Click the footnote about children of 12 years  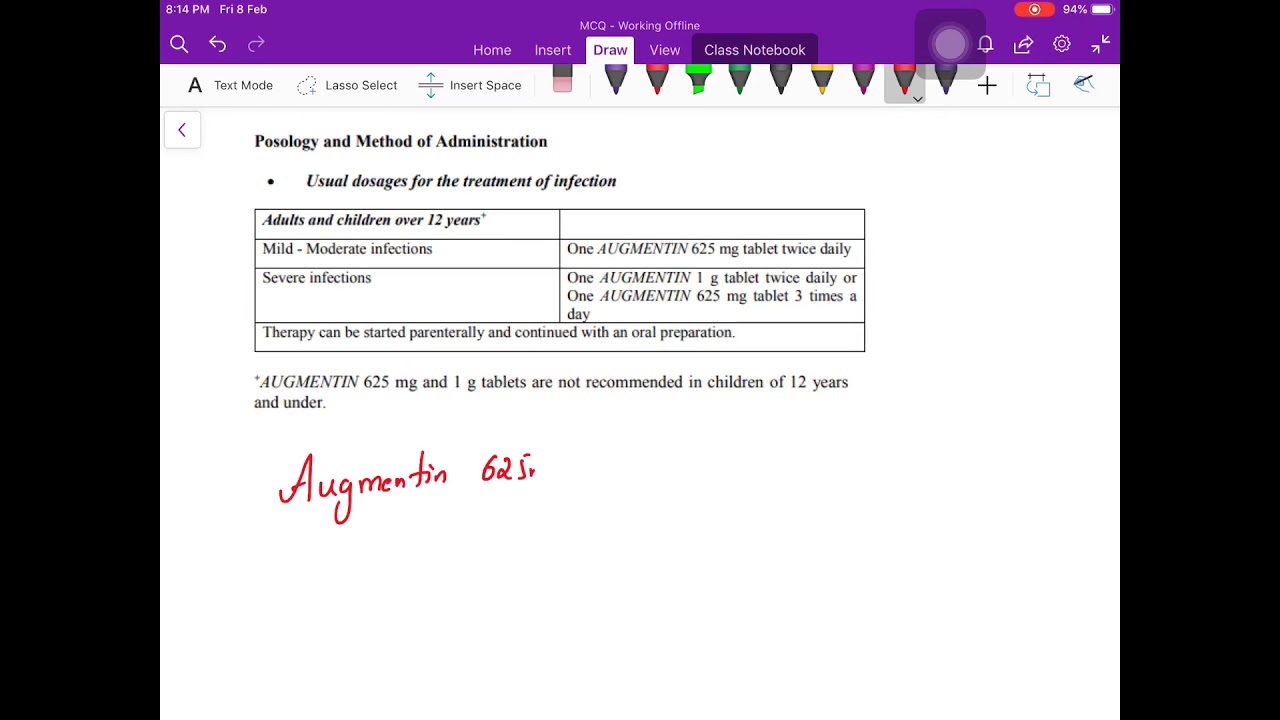pos(551,392)
